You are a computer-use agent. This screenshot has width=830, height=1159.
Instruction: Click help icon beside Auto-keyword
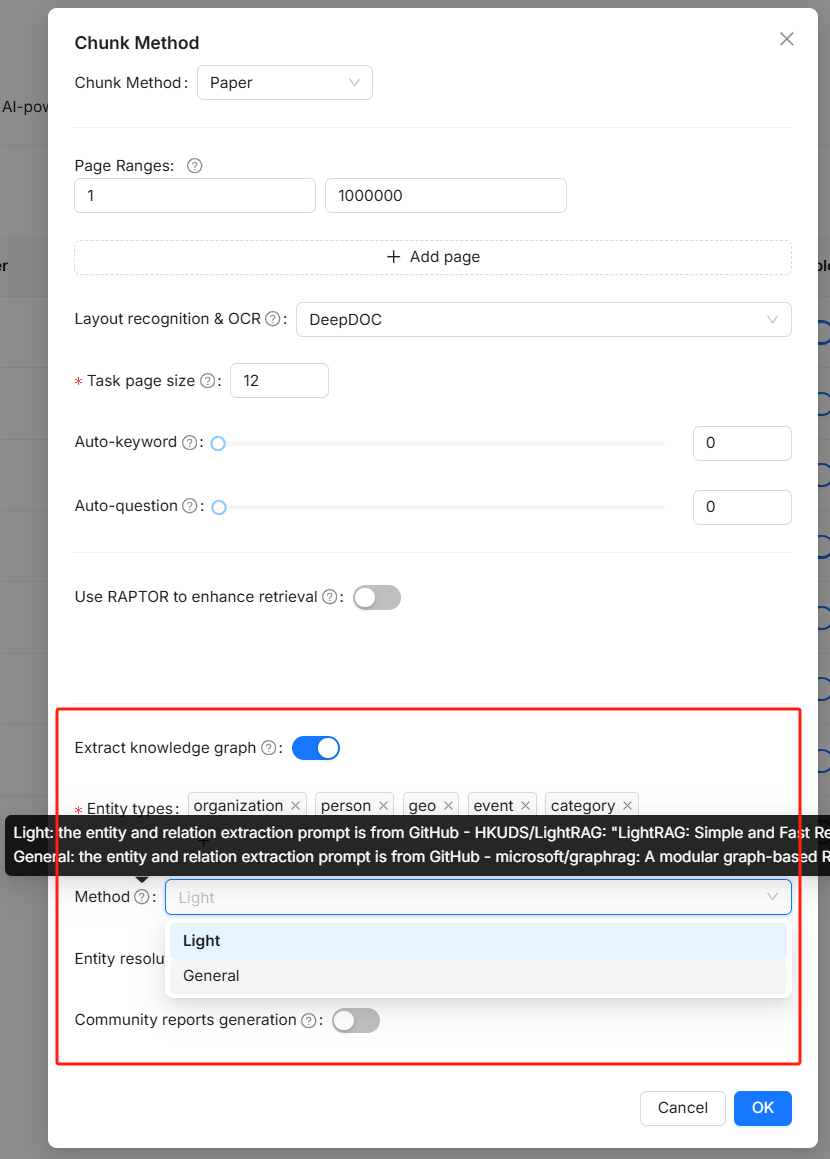click(189, 443)
